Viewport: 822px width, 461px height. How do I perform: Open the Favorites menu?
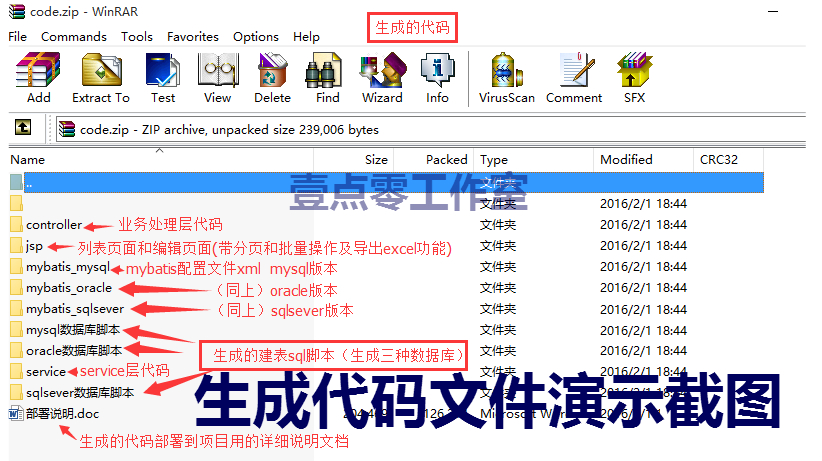pyautogui.click(x=193, y=37)
